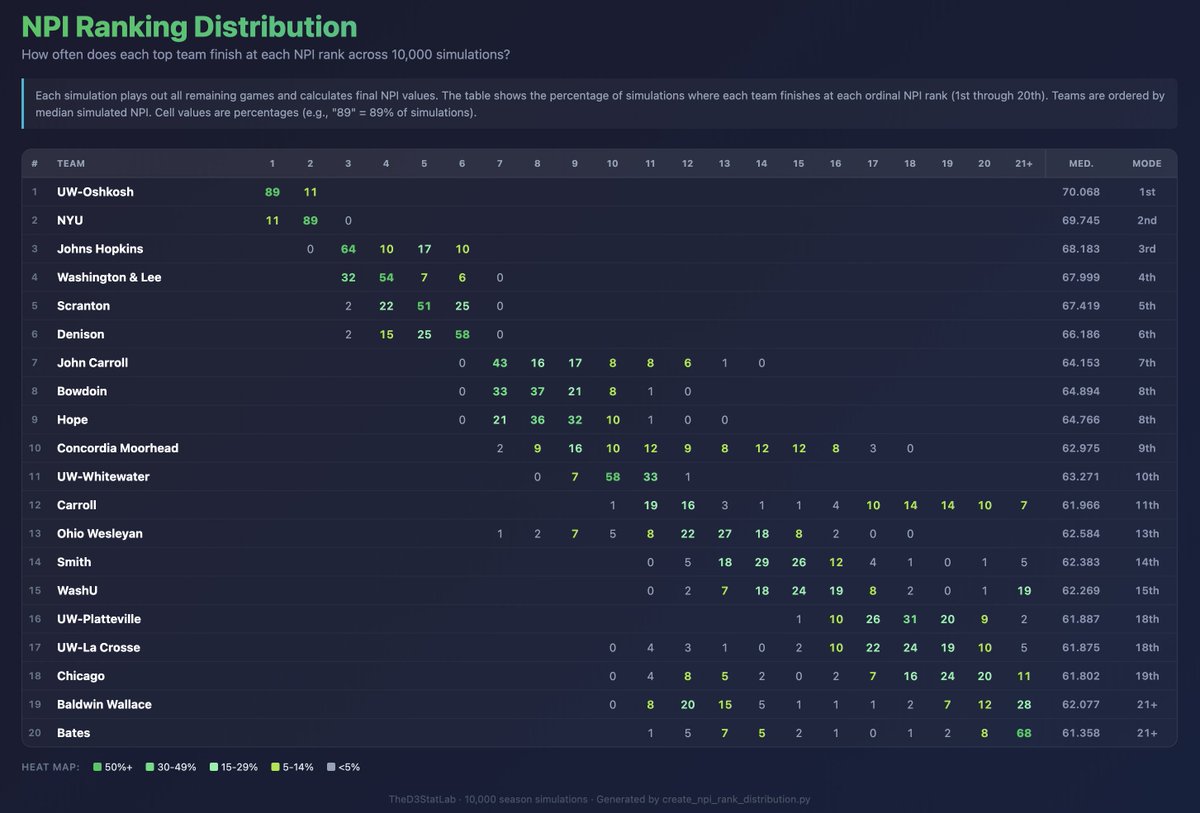The image size is (1200, 813).
Task: Select the Denison team name
Action: [80, 334]
